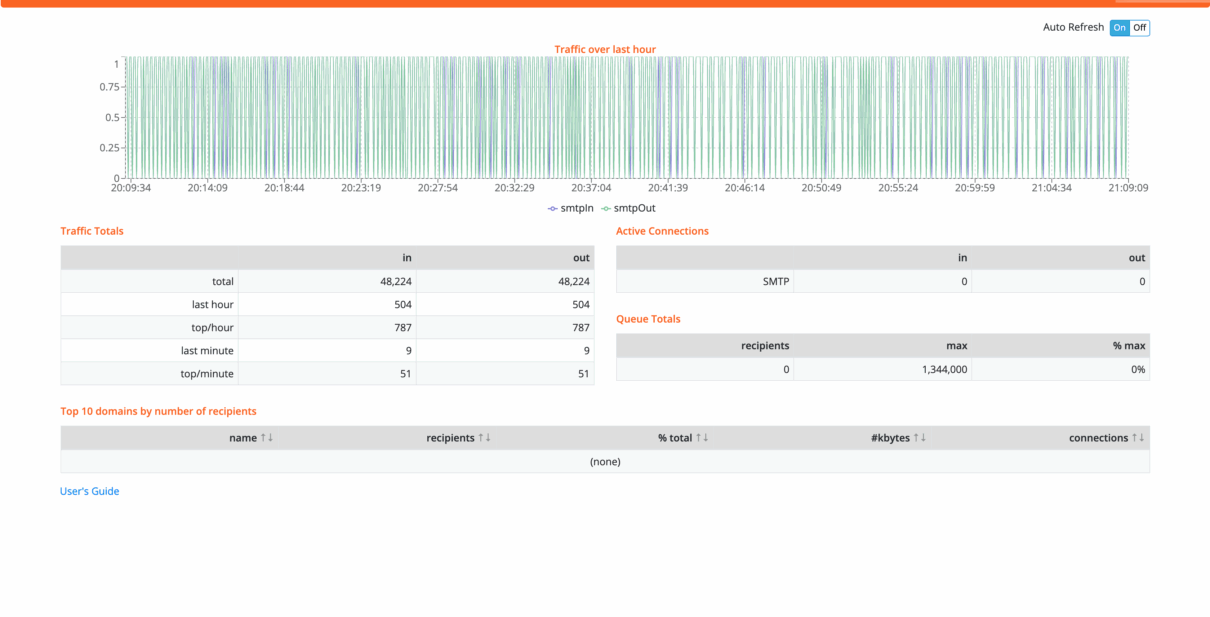Turn Auto Refresh Off
Image resolution: width=1210 pixels, height=617 pixels.
[1140, 28]
